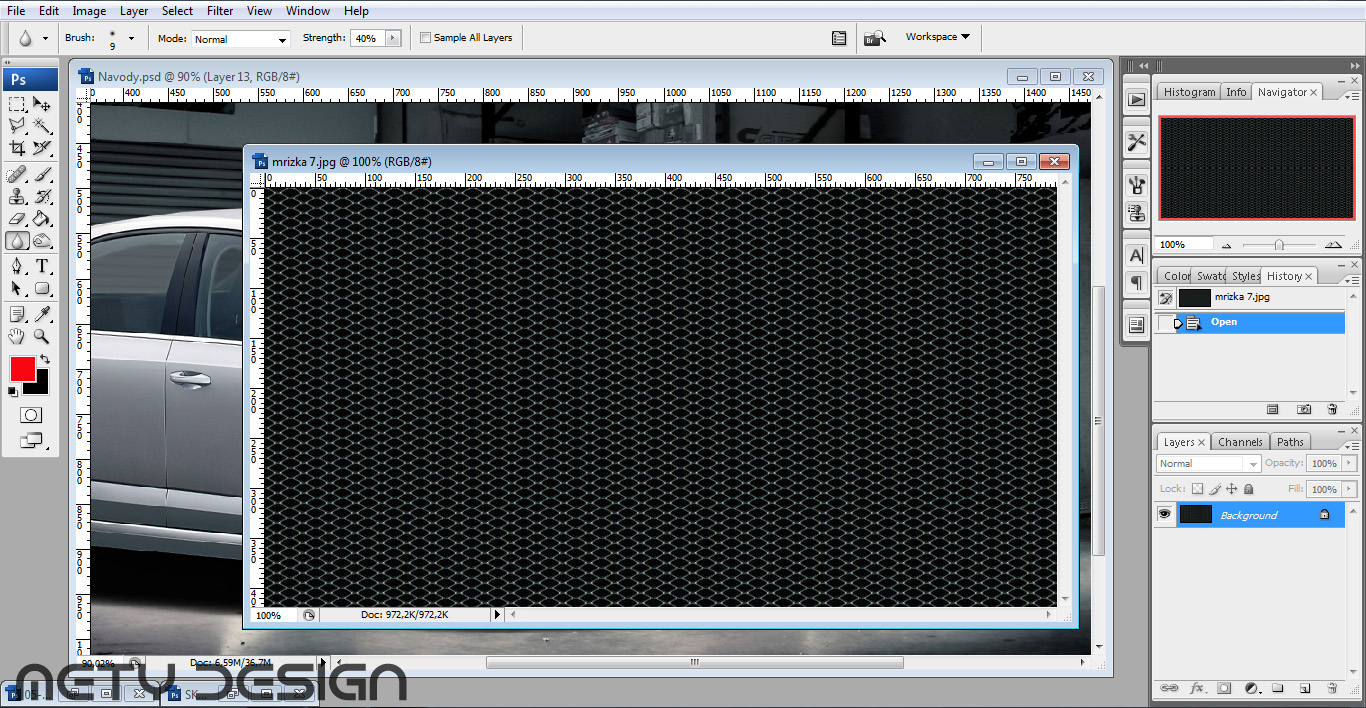Viewport: 1366px width, 708px height.
Task: Select the Crop tool
Action: (x=17, y=148)
